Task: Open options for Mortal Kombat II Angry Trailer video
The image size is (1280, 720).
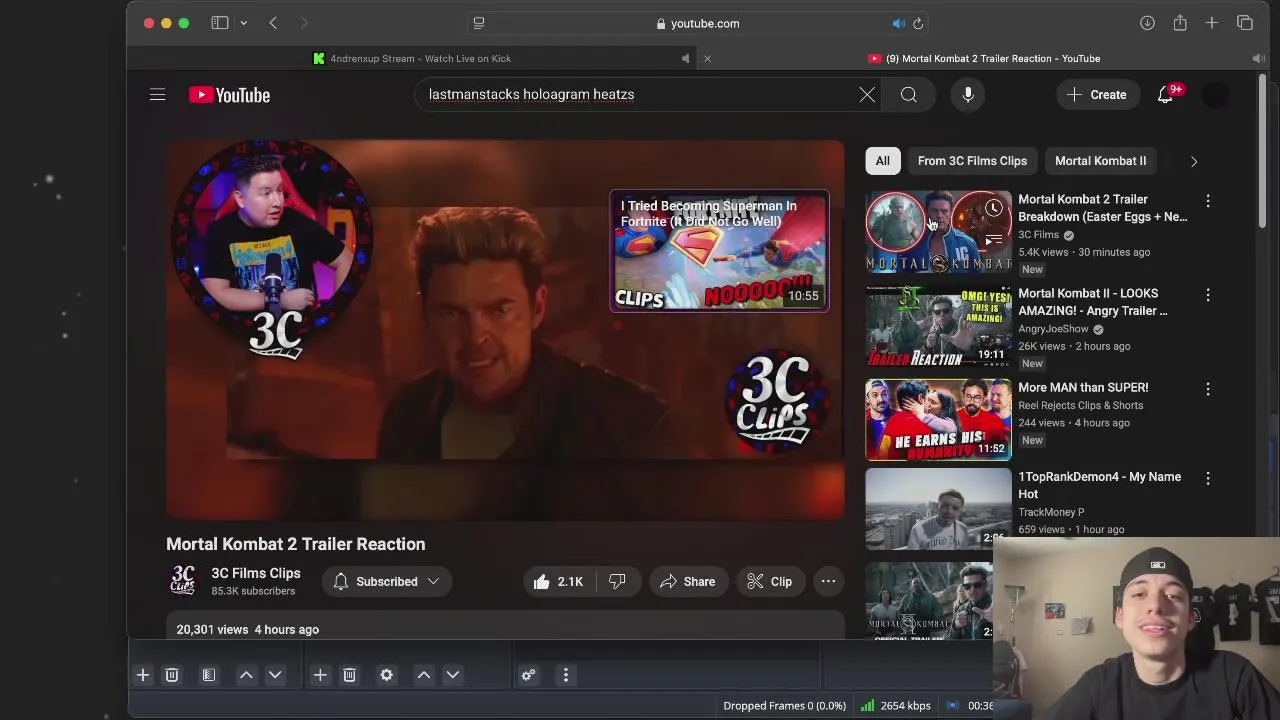Action: point(1208,295)
